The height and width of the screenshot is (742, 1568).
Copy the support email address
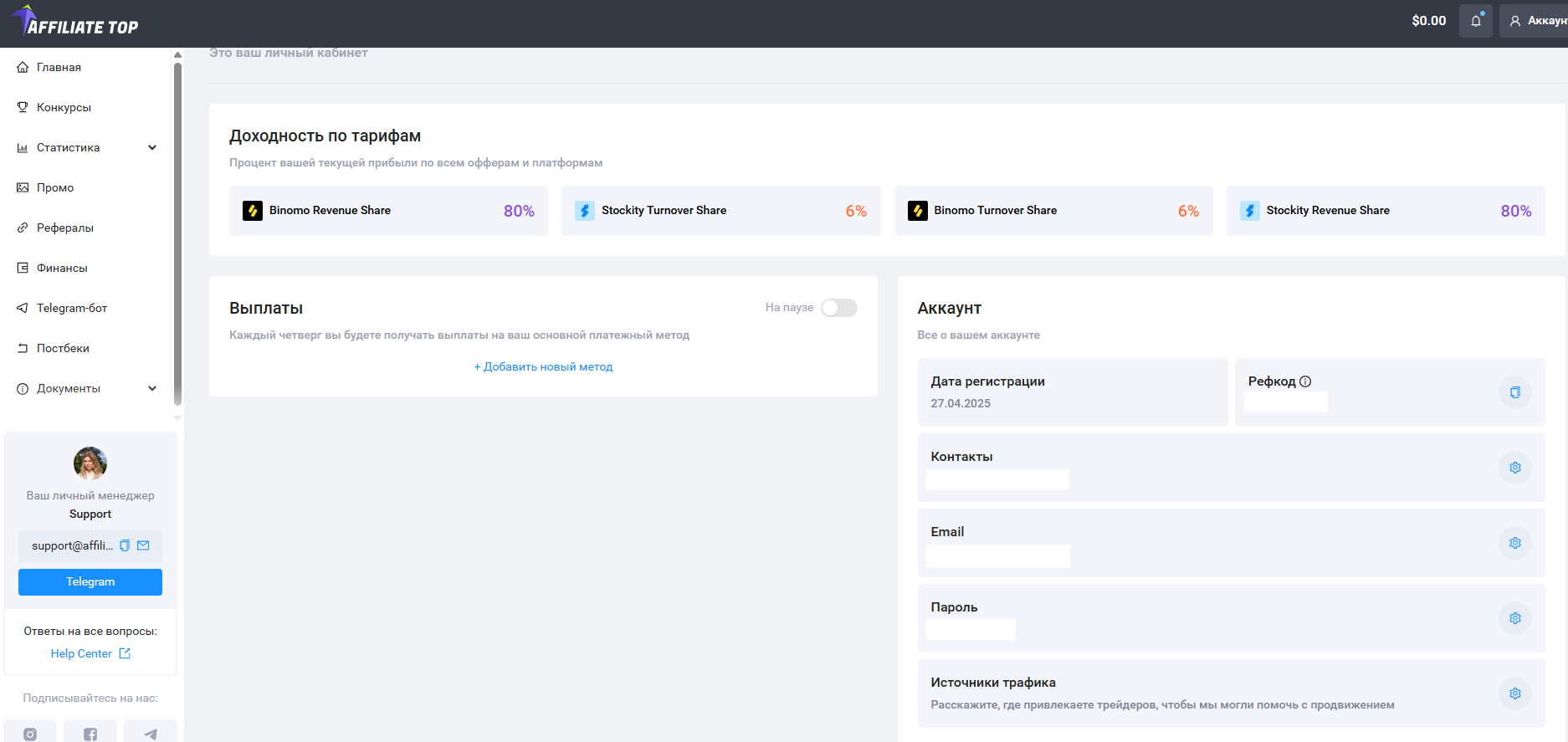[x=125, y=545]
